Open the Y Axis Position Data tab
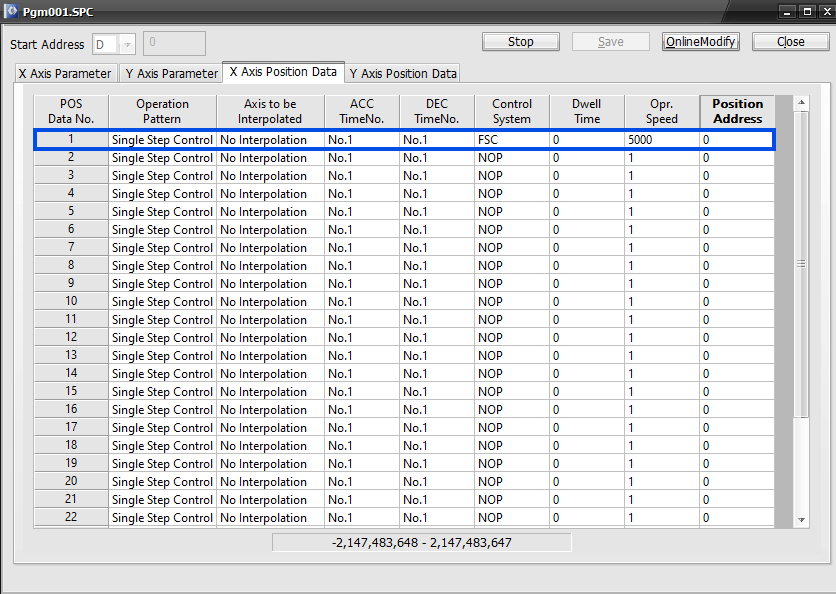Screen dimensions: 836x594 pos(403,74)
